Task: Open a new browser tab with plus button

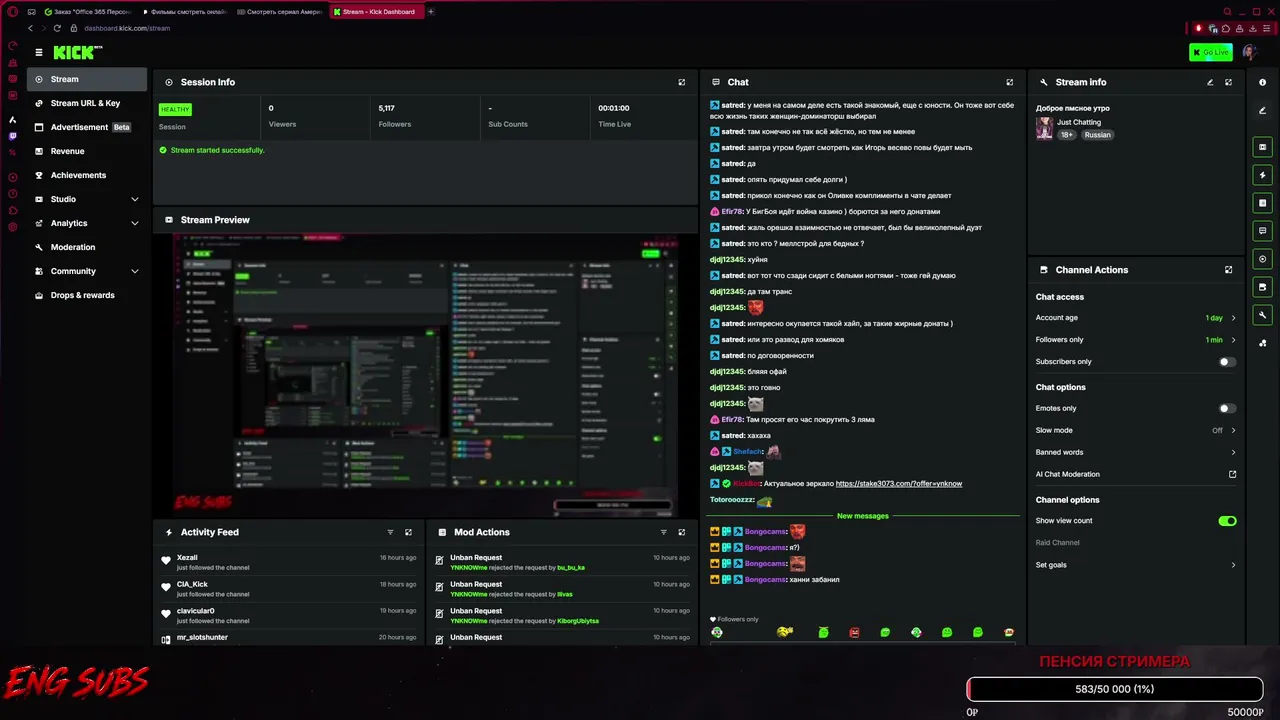Action: pos(431,12)
